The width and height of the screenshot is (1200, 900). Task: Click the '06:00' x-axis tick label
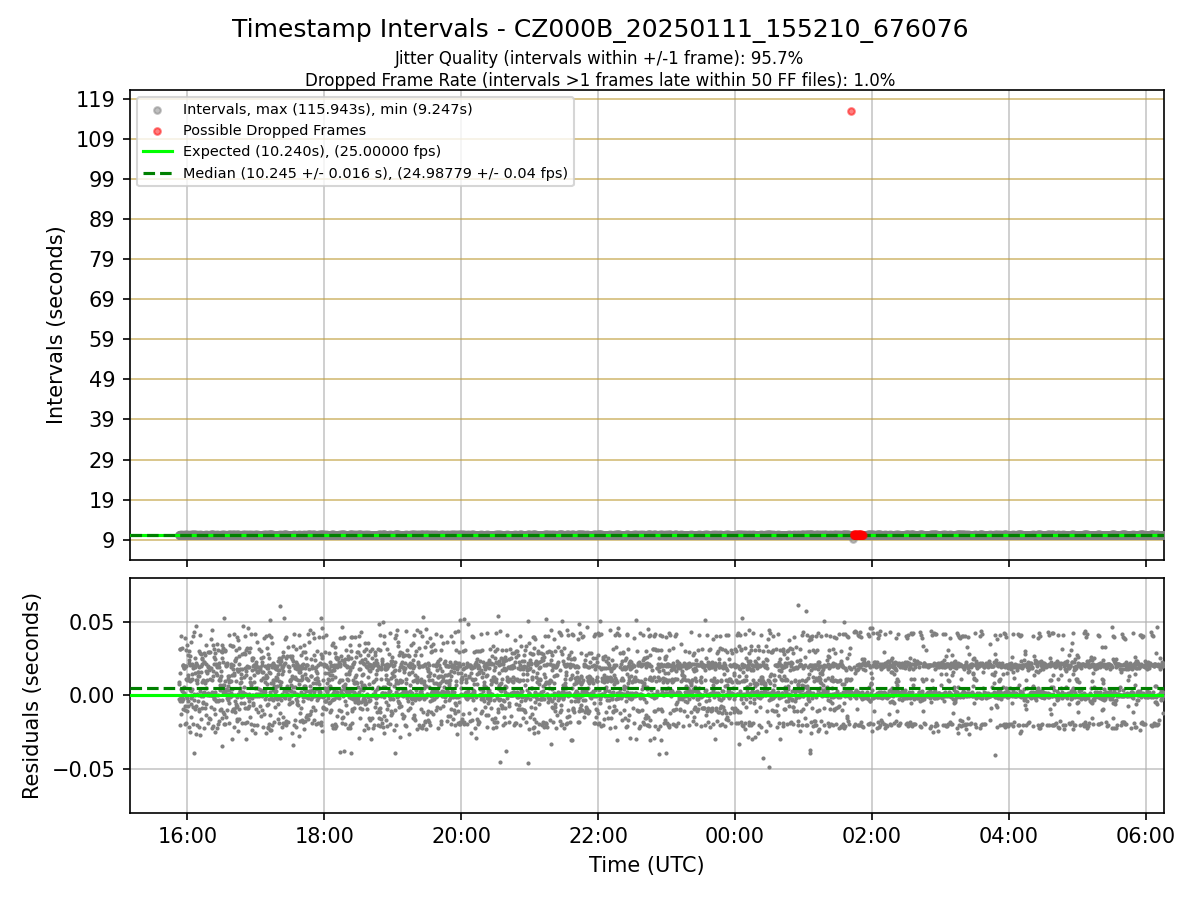tap(1146, 835)
